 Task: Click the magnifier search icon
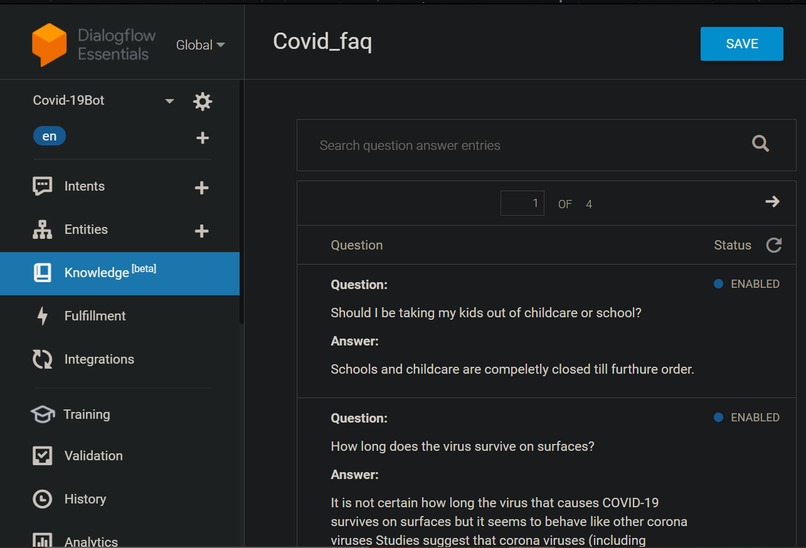(x=760, y=143)
